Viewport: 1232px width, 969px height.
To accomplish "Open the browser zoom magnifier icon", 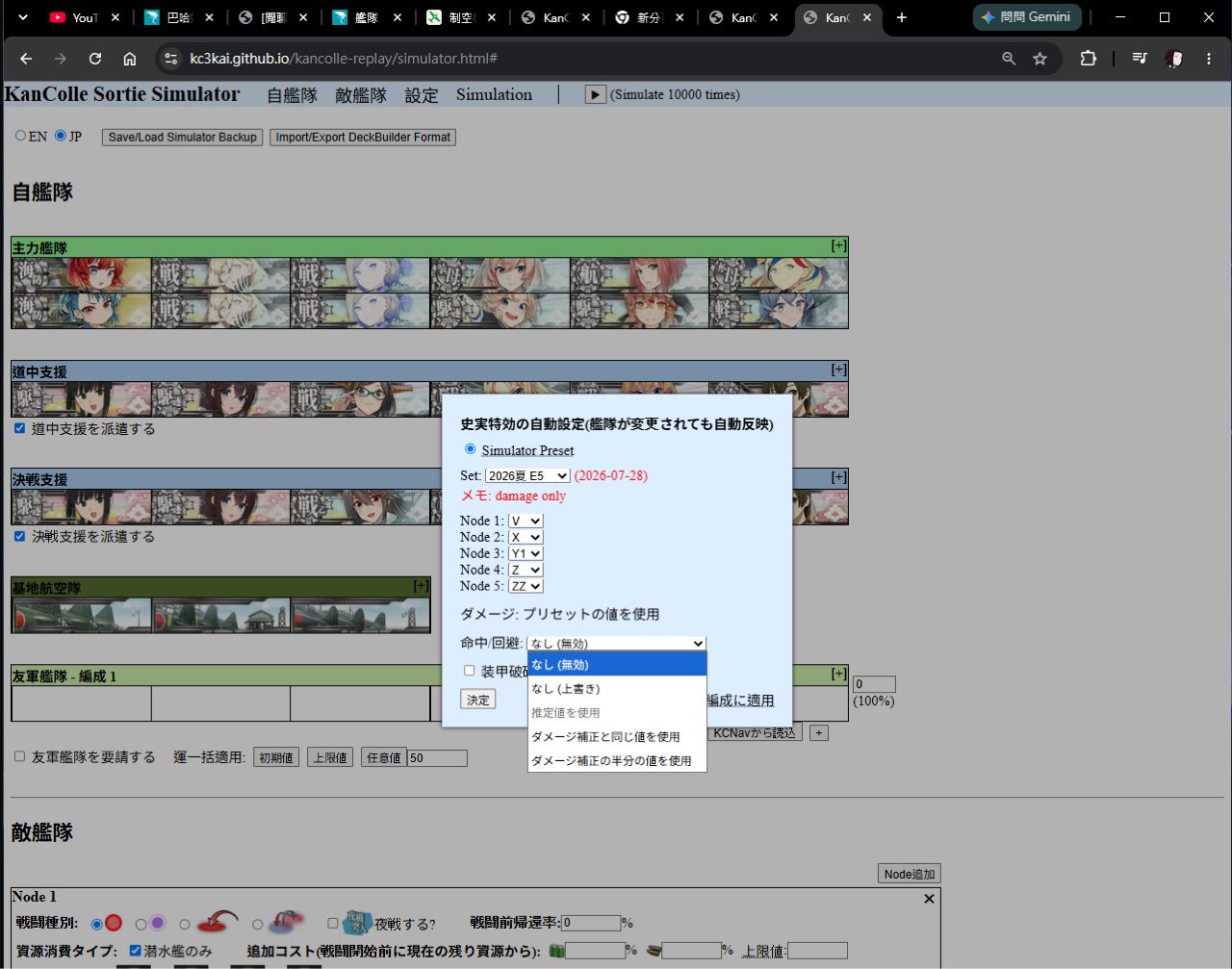I will point(1009,59).
